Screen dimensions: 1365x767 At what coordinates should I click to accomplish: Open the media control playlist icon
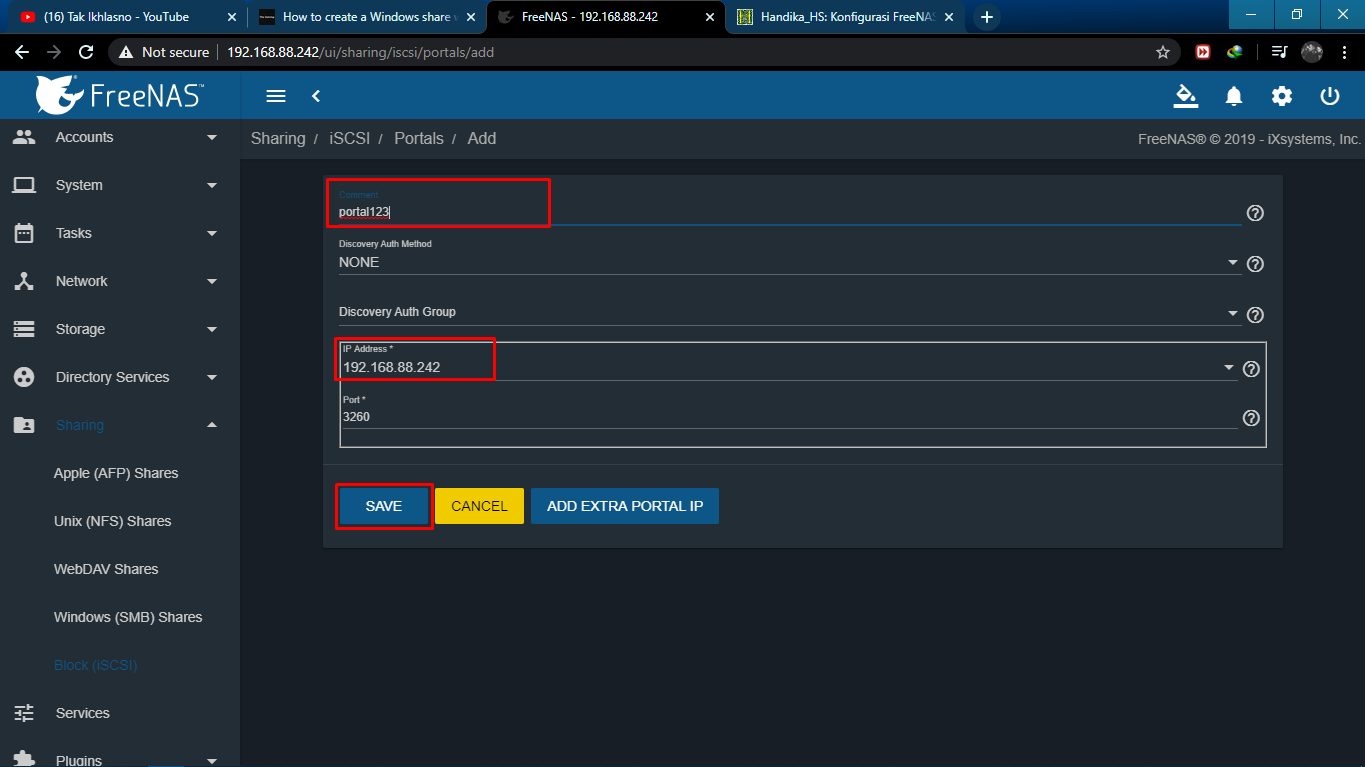(1279, 52)
